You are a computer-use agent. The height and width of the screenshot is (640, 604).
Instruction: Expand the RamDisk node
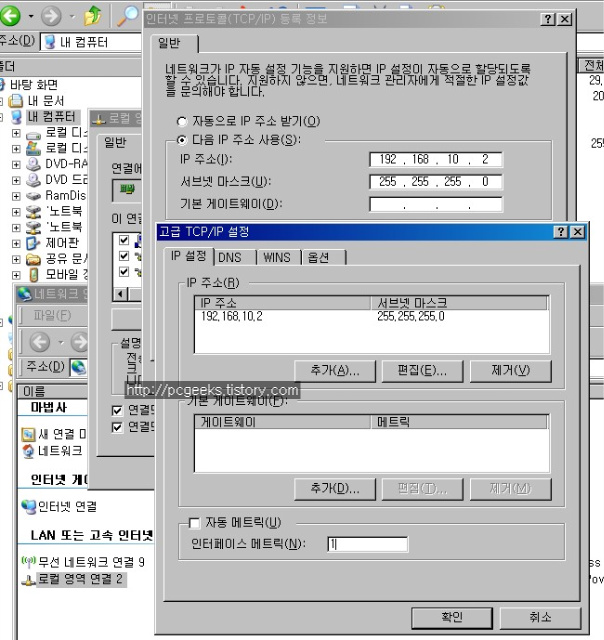tap(16, 196)
